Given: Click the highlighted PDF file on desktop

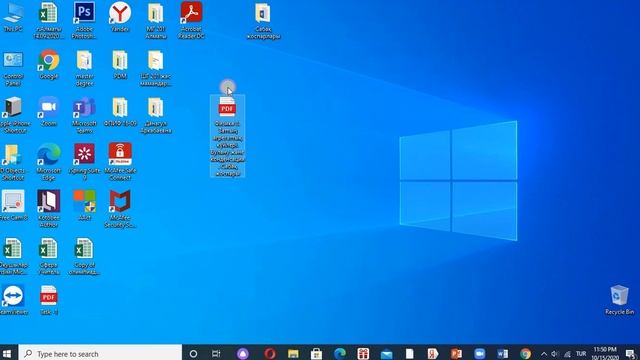Looking at the screenshot, I should (x=227, y=136).
